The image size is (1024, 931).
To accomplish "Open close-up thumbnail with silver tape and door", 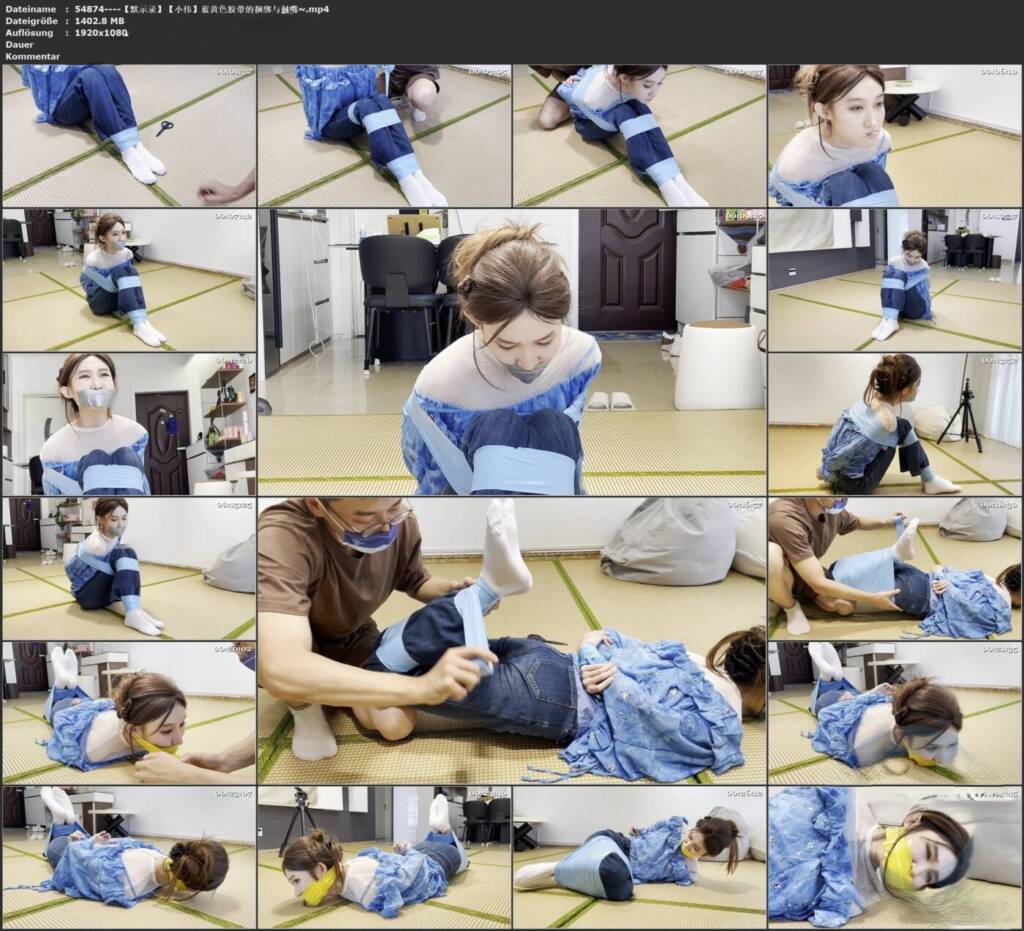I will tap(129, 424).
